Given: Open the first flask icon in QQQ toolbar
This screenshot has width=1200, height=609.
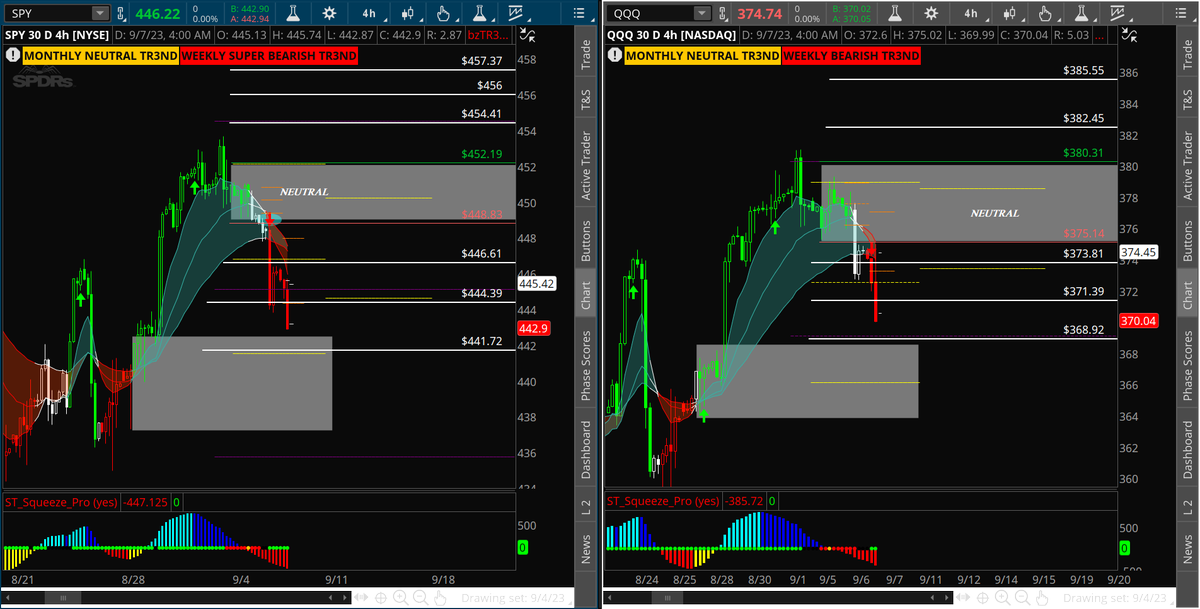Looking at the screenshot, I should (x=895, y=13).
